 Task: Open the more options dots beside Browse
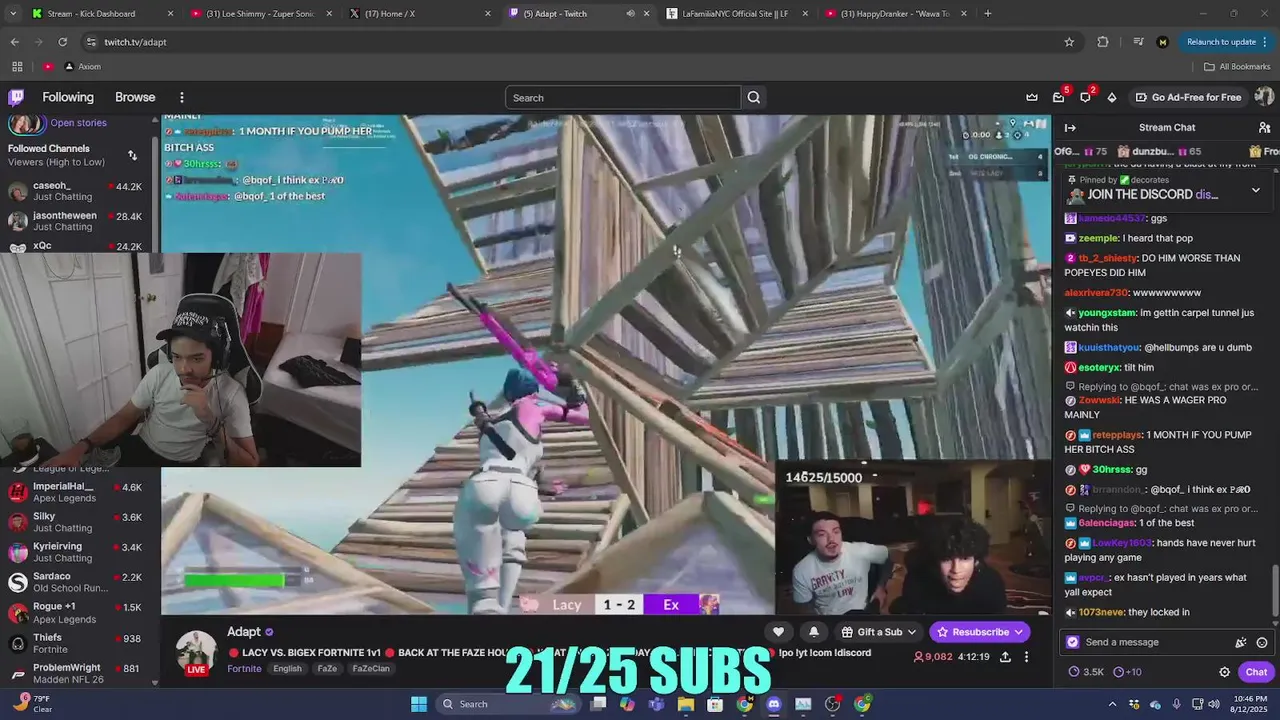(182, 97)
